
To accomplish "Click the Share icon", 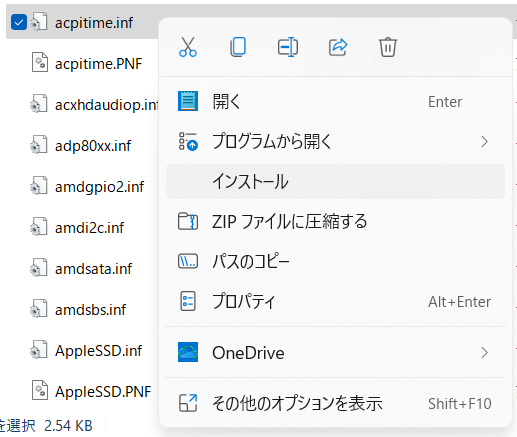I will 338,47.
